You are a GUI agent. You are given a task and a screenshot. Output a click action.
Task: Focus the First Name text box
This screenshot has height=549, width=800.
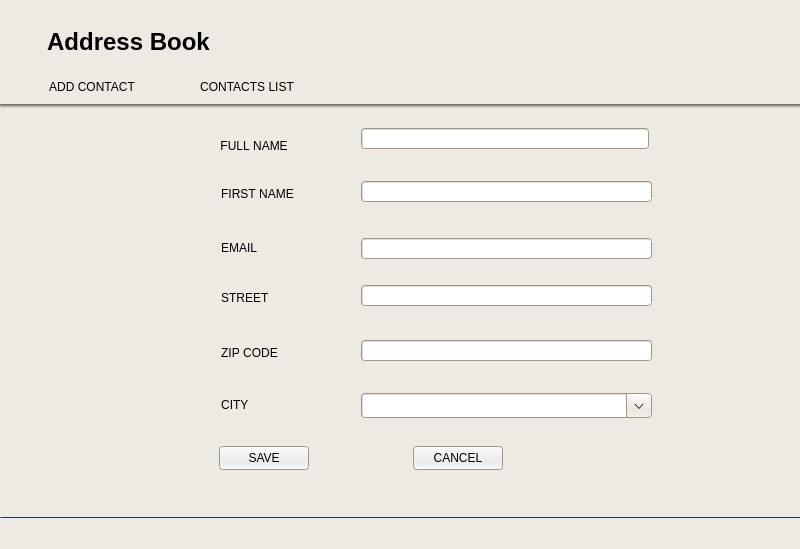click(507, 192)
